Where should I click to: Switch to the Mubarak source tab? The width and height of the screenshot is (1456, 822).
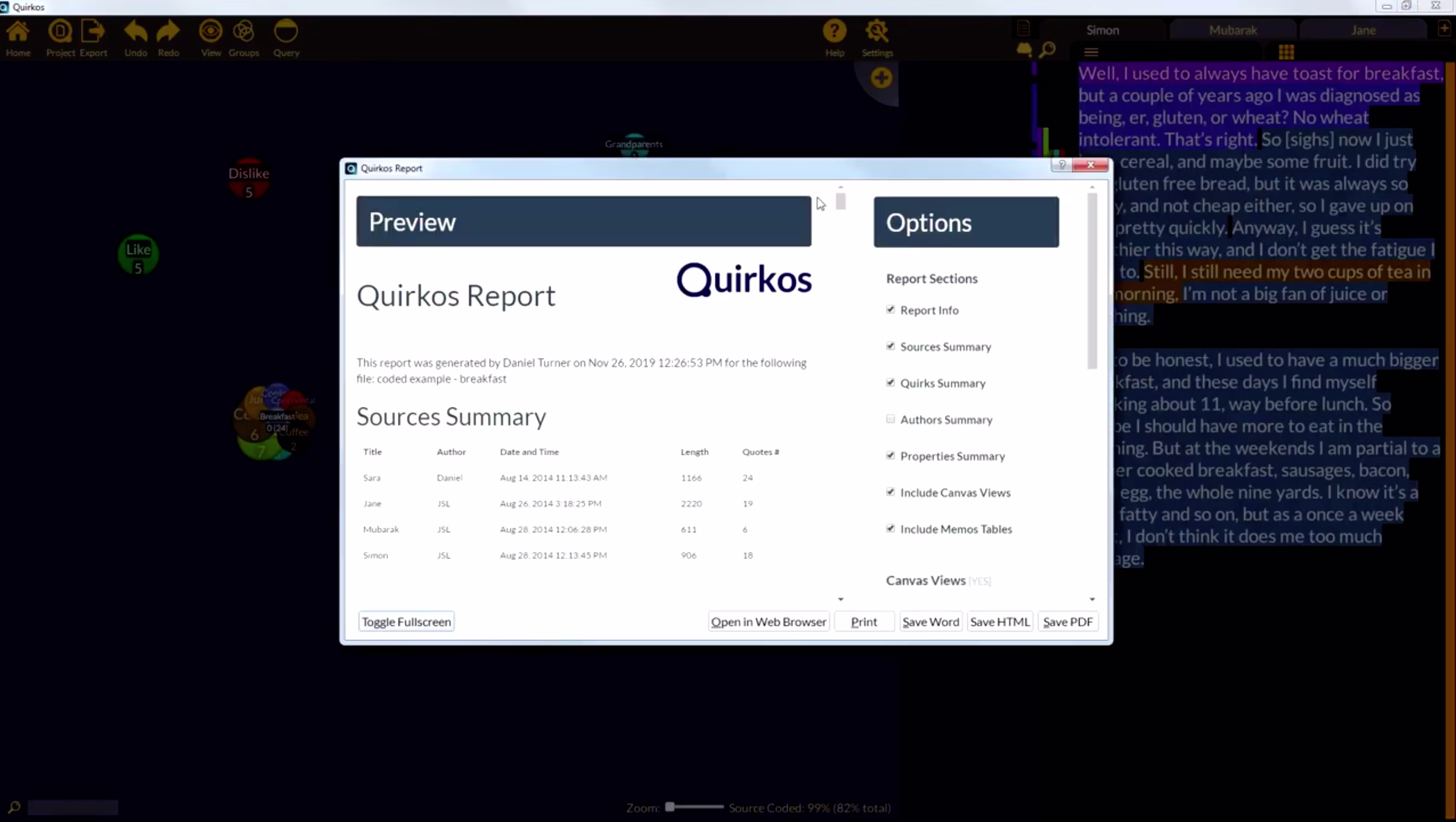(x=1233, y=30)
